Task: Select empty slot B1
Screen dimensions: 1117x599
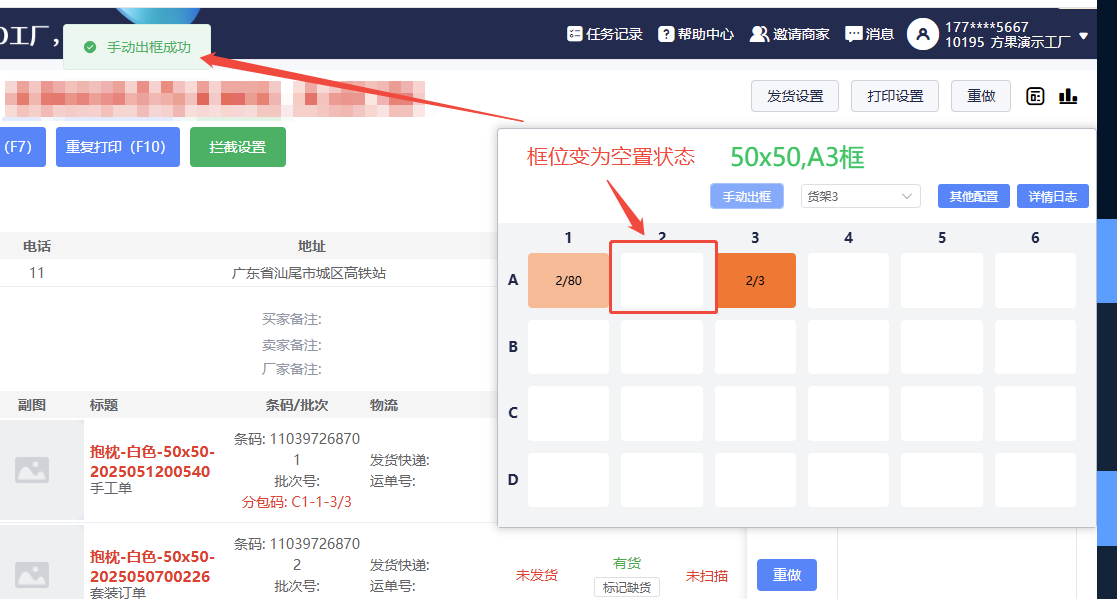Action: click(568, 347)
